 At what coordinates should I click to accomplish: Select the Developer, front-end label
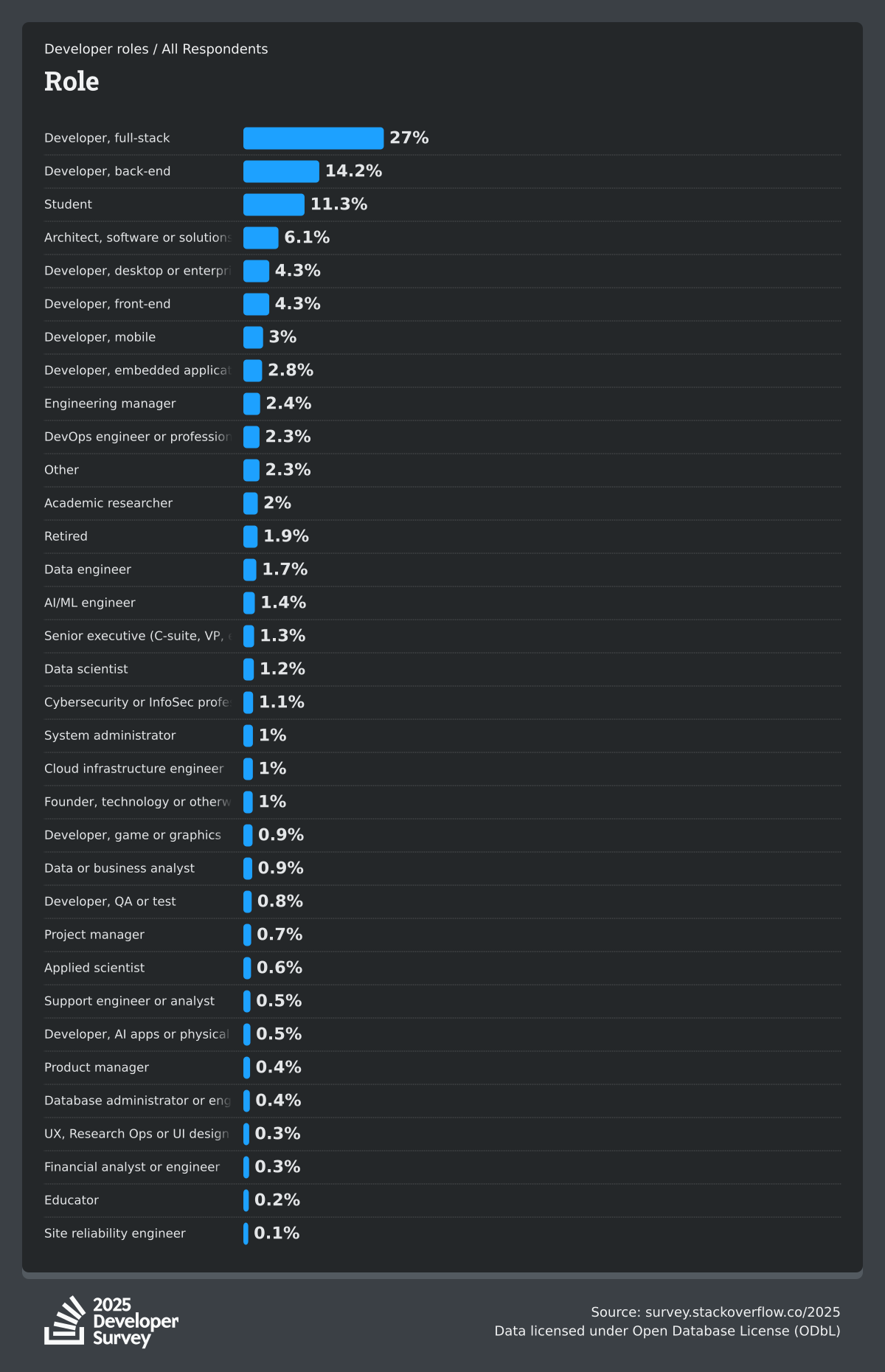click(x=108, y=304)
